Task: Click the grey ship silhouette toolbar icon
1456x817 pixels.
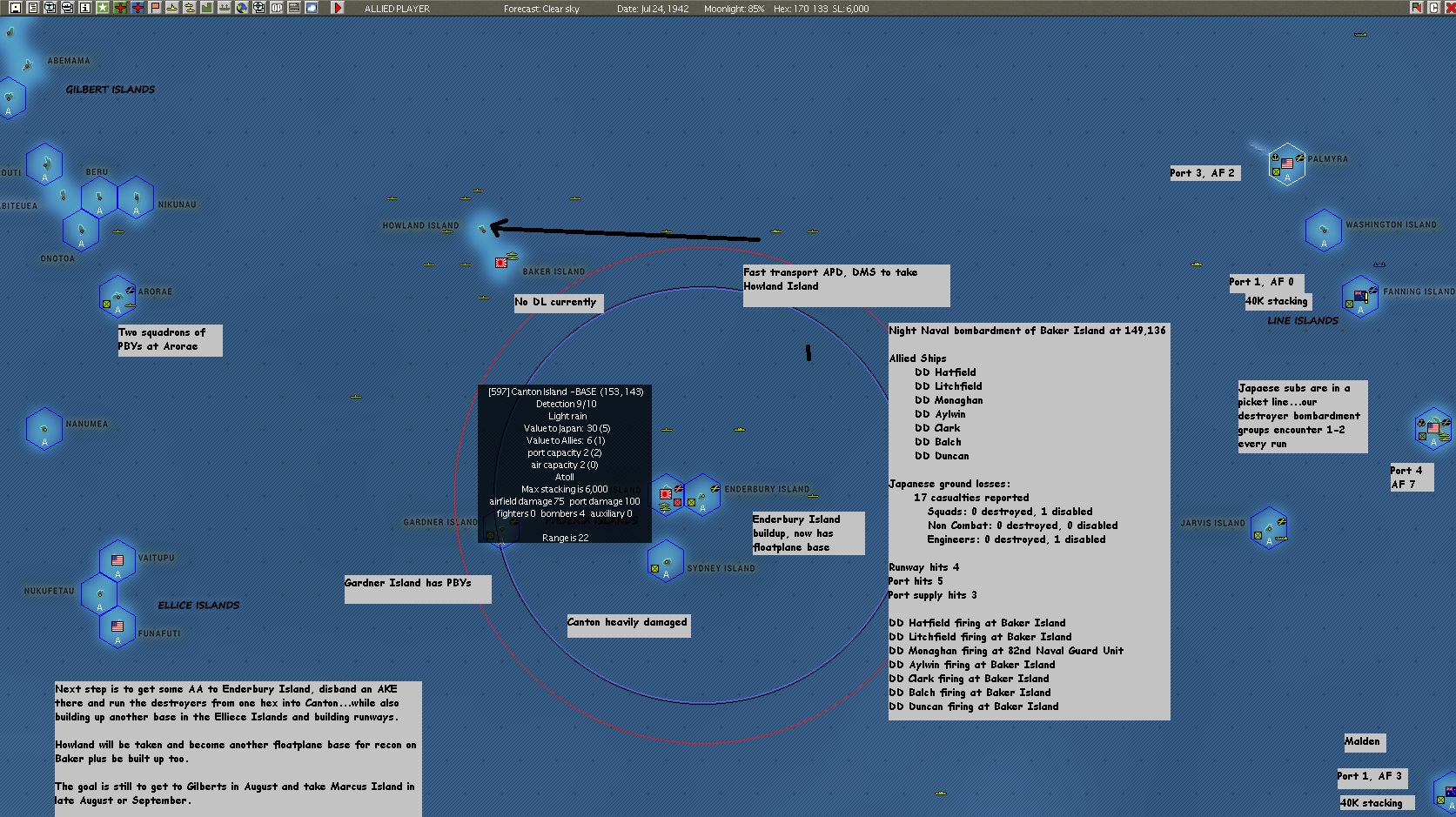Action: [x=225, y=8]
